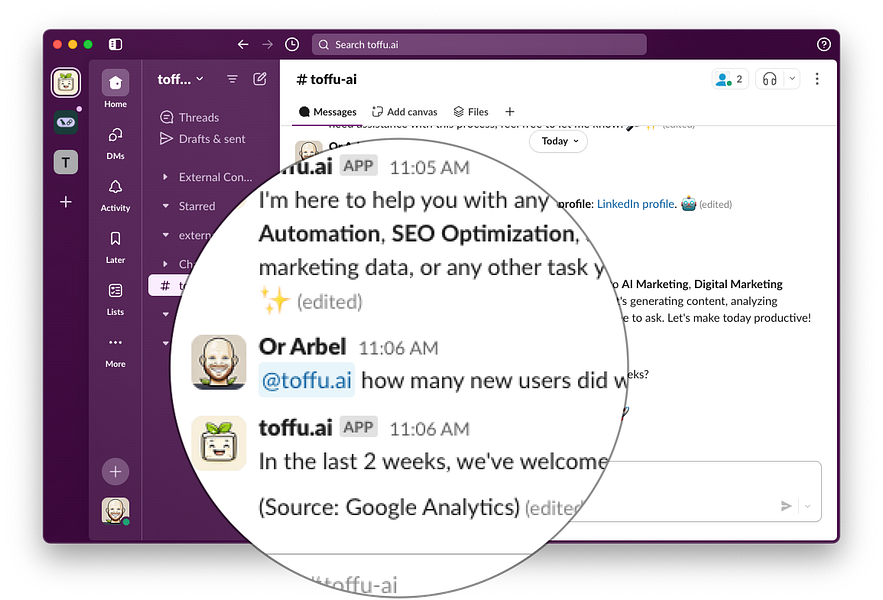Screen dimensions: 883x600
Task: Navigate forward with the right arrow
Action: [267, 44]
